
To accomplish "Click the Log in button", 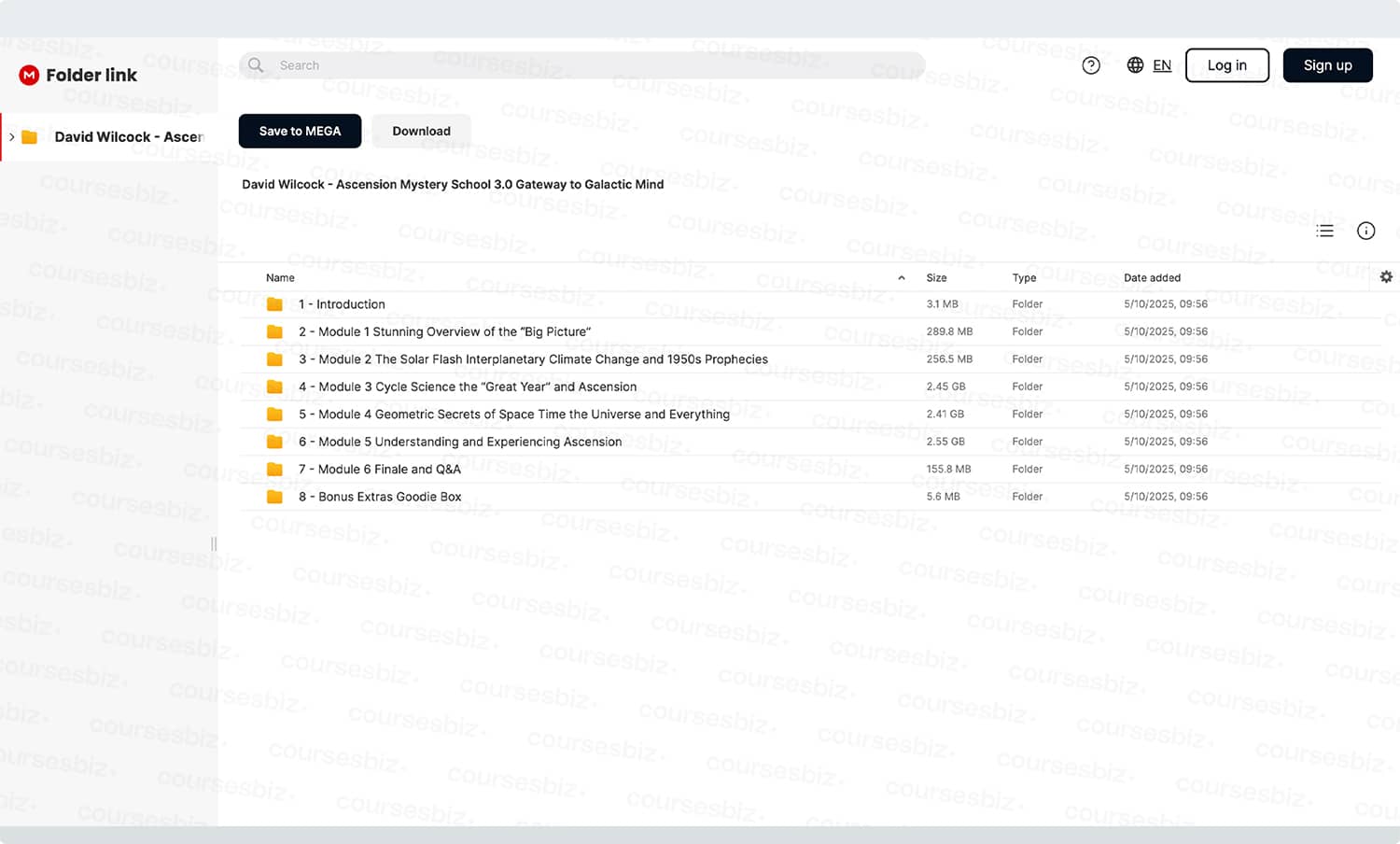I will (1227, 65).
